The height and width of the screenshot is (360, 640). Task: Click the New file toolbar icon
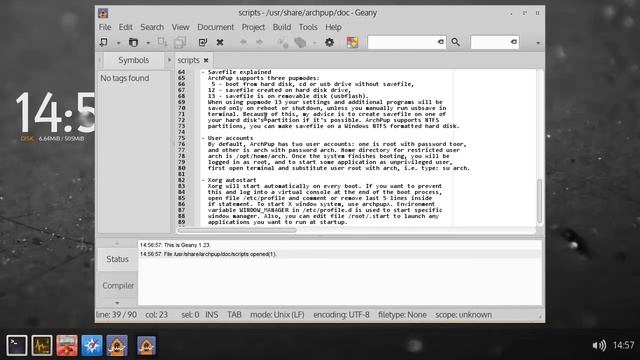(x=104, y=42)
